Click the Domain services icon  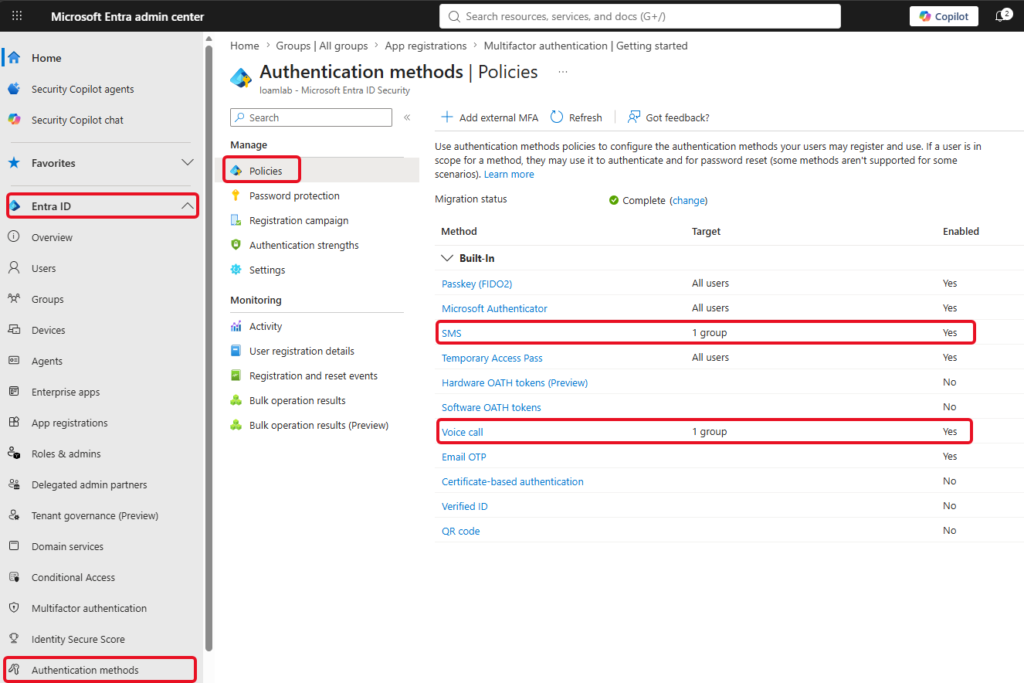14,546
